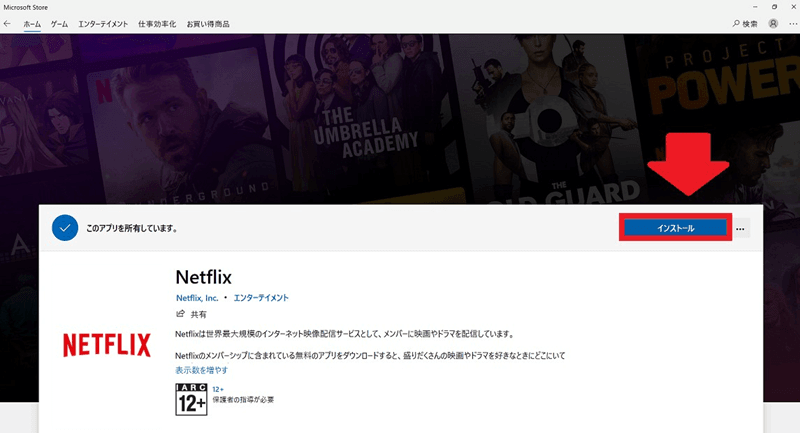Open the ホーム tab
Image resolution: width=800 pixels, height=433 pixels.
coord(32,24)
